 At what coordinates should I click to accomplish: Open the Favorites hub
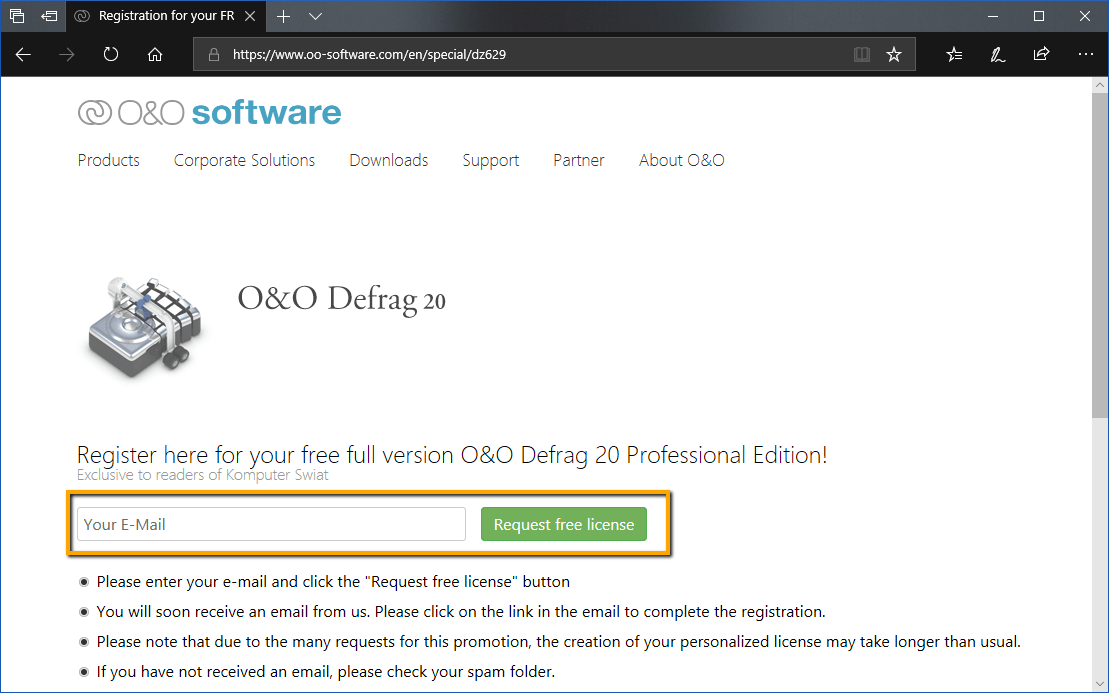click(x=954, y=54)
